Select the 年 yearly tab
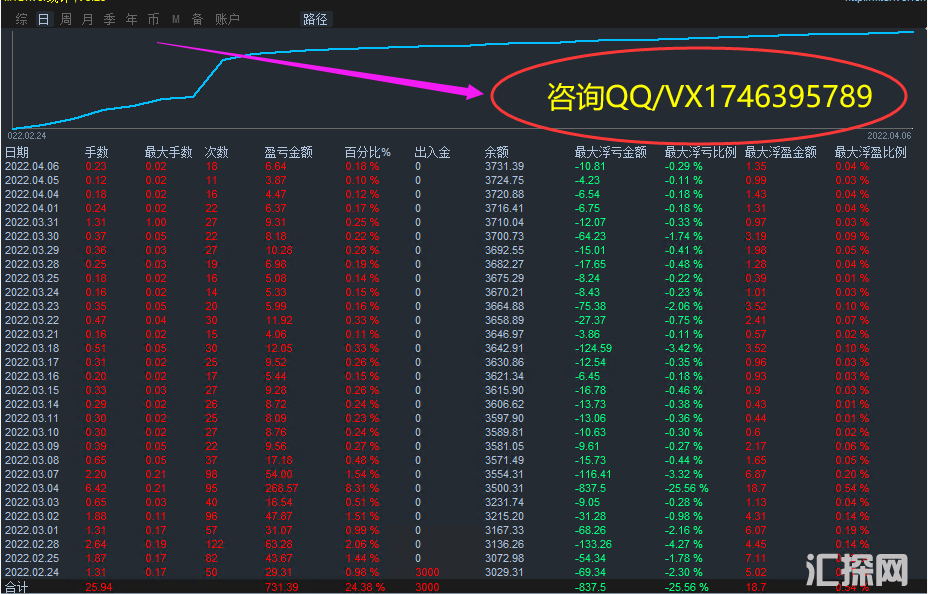 pos(131,20)
